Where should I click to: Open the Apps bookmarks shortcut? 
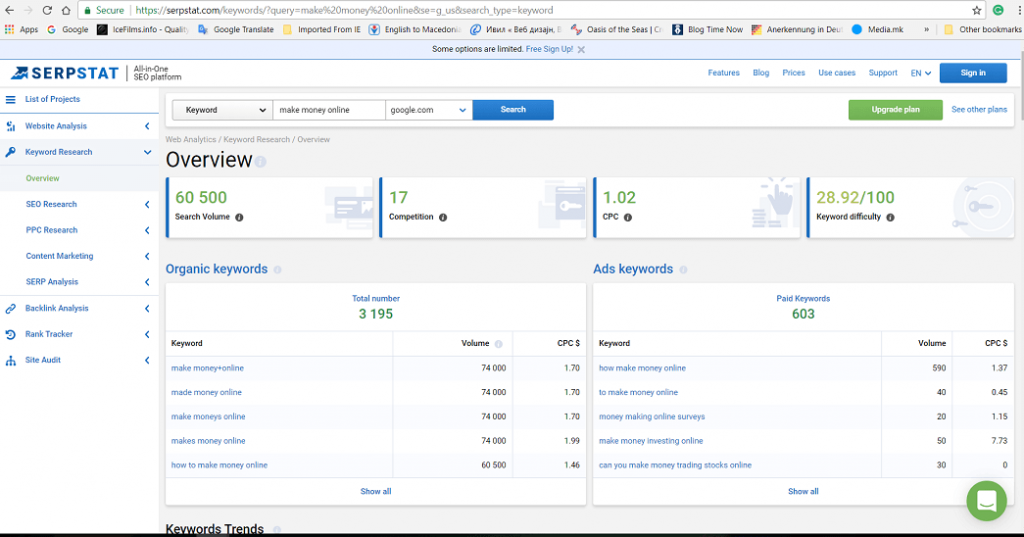[22, 29]
